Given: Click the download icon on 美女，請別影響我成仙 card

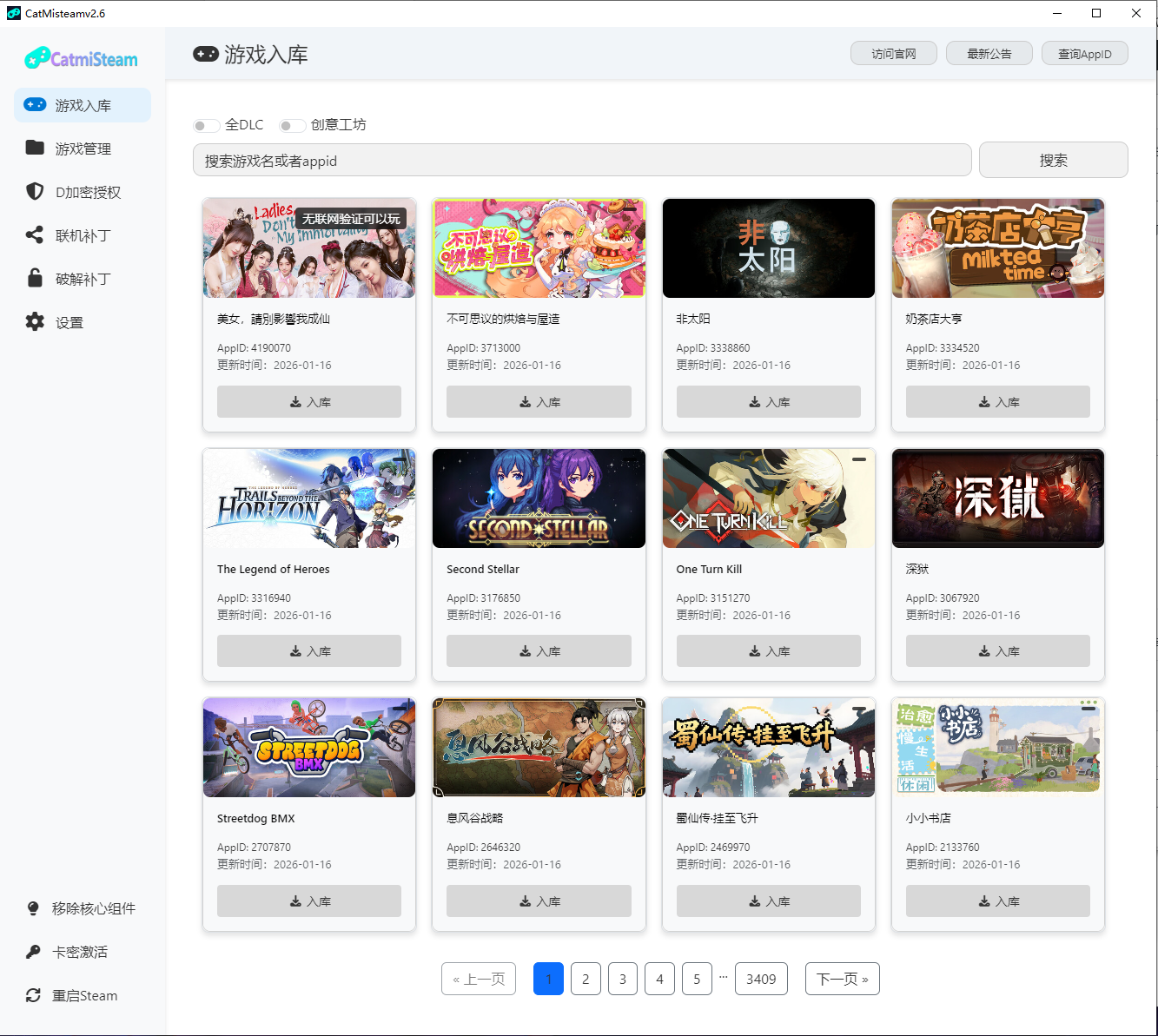Looking at the screenshot, I should (295, 402).
